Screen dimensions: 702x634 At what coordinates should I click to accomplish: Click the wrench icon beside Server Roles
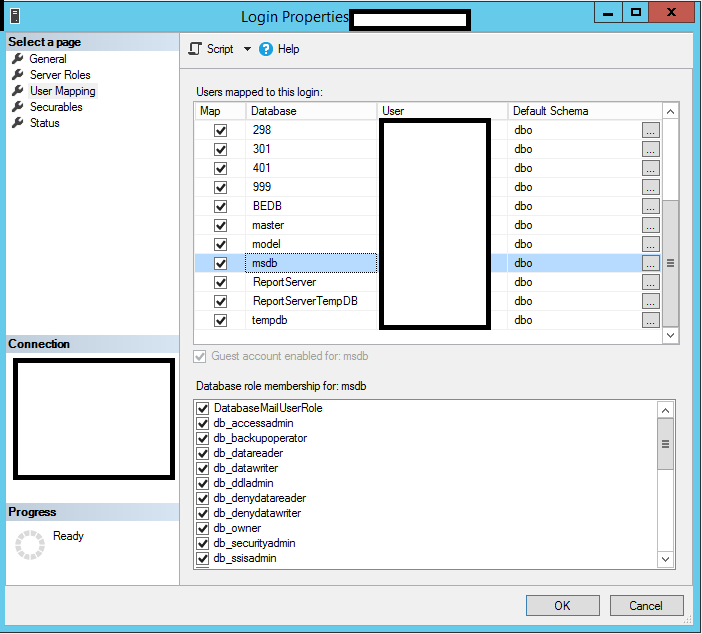pyautogui.click(x=18, y=75)
